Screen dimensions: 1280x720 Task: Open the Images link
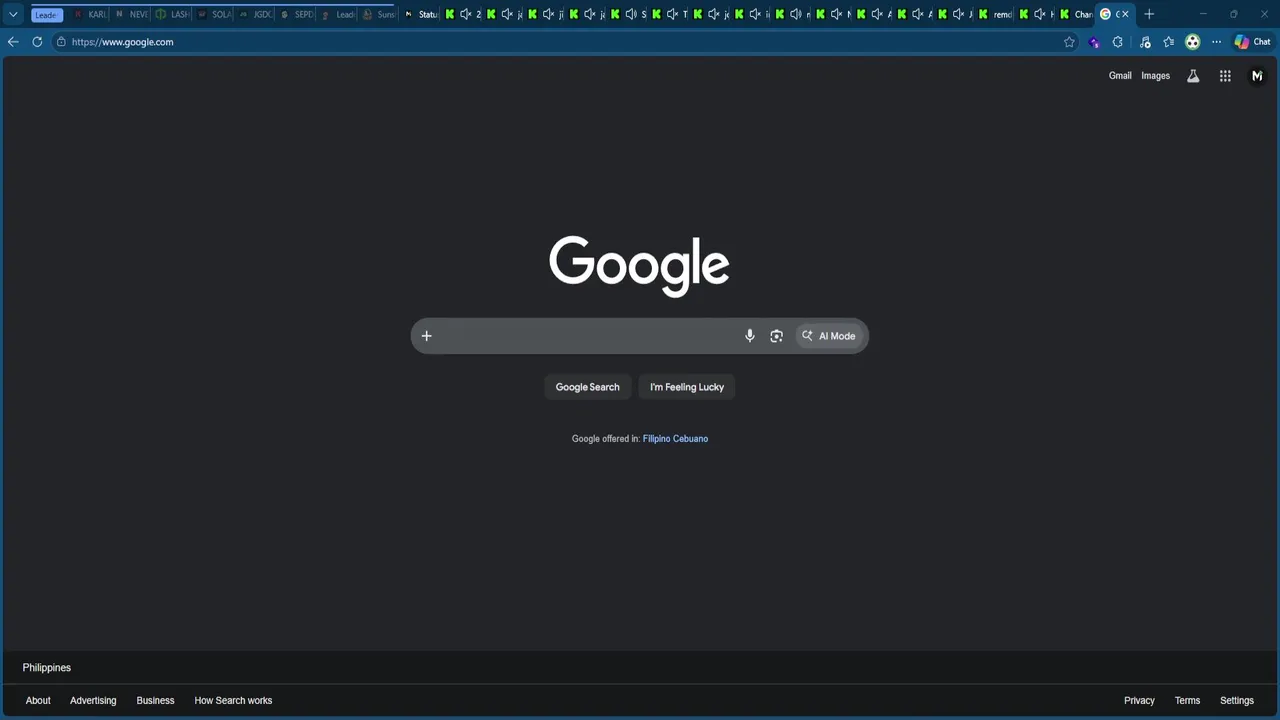click(1155, 76)
